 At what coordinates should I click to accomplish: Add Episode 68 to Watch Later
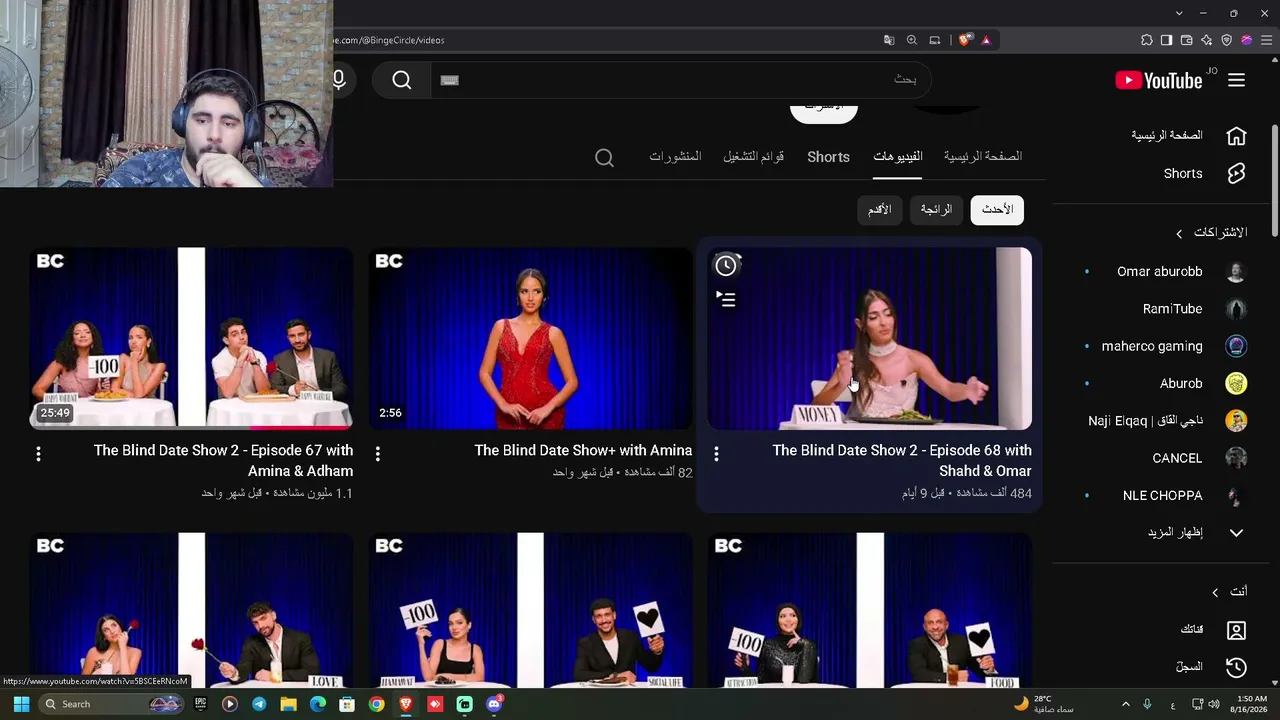[726, 265]
